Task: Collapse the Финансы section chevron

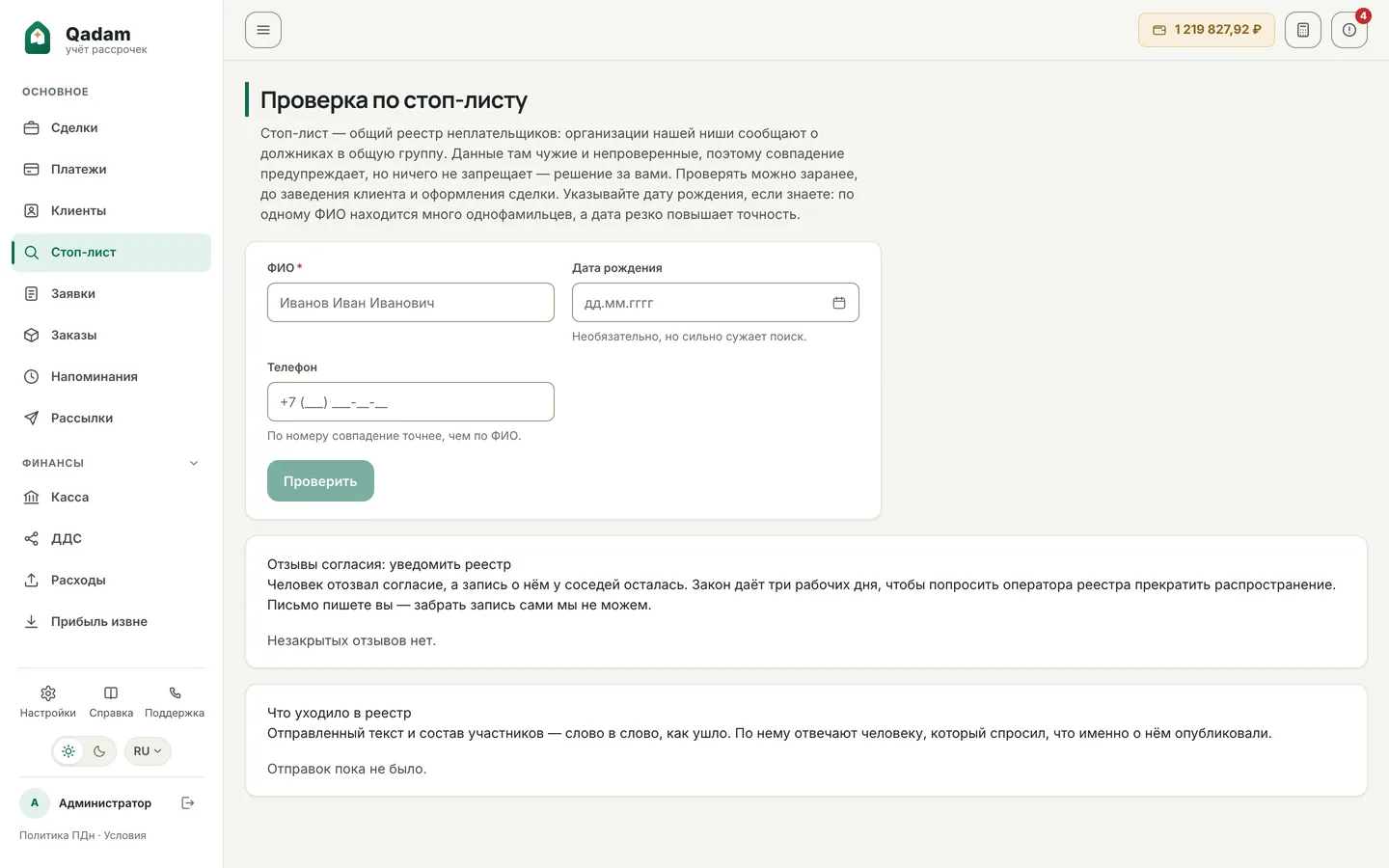Action: click(x=194, y=463)
